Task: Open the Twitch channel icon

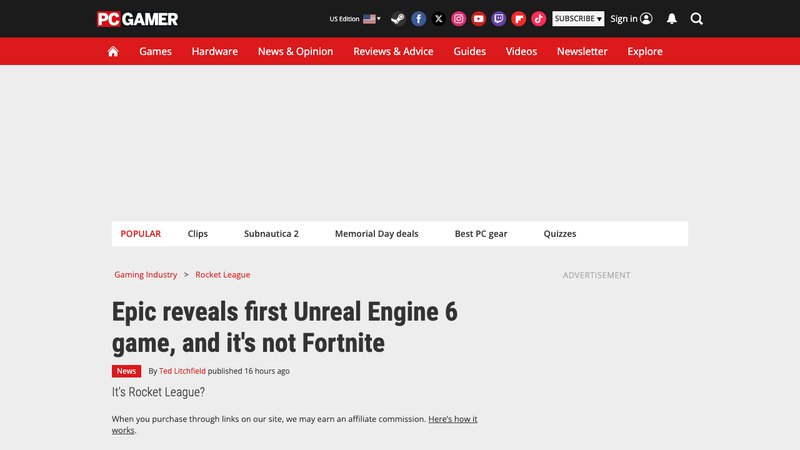Action: point(498,19)
